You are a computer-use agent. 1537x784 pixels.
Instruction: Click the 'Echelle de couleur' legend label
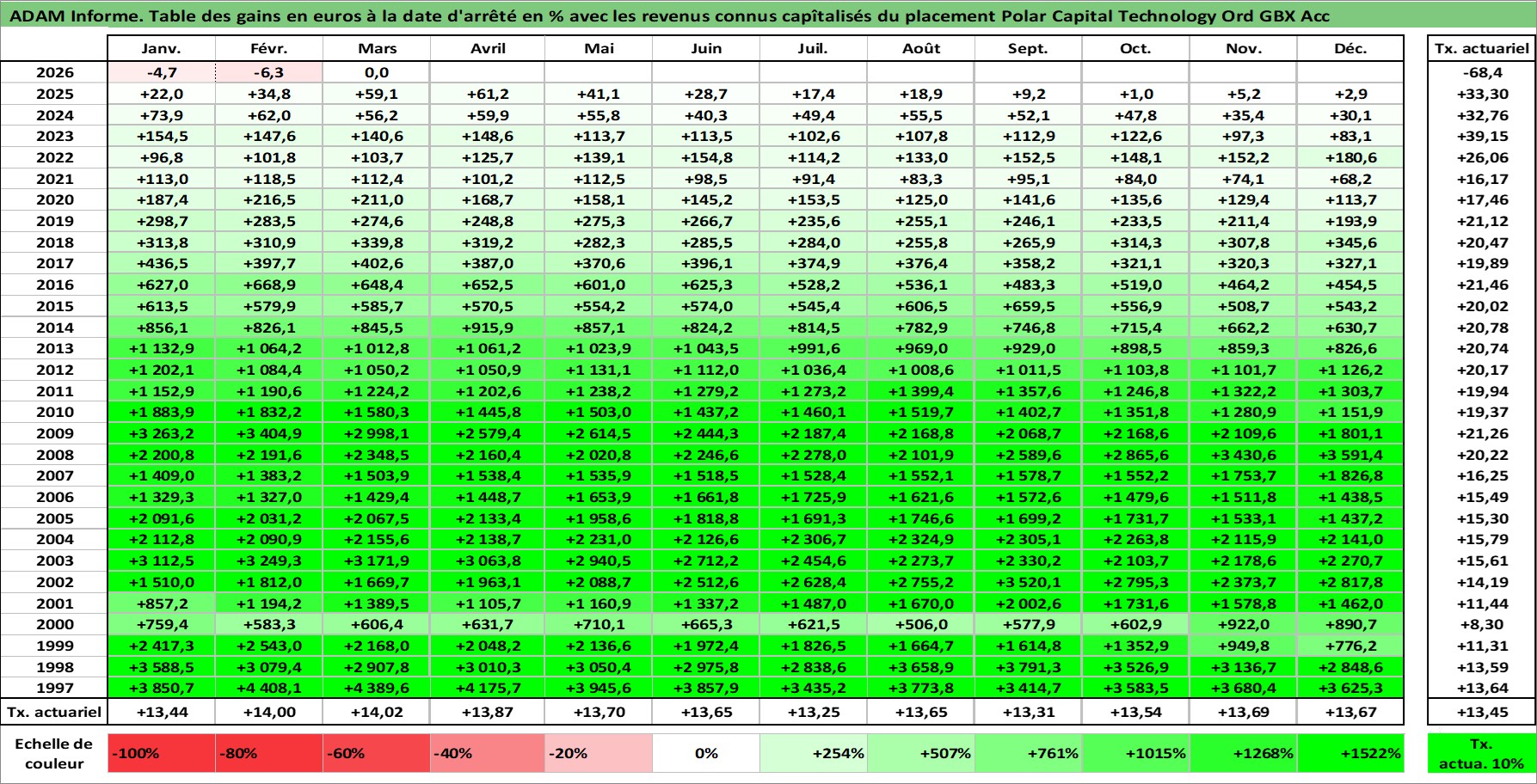[x=54, y=753]
